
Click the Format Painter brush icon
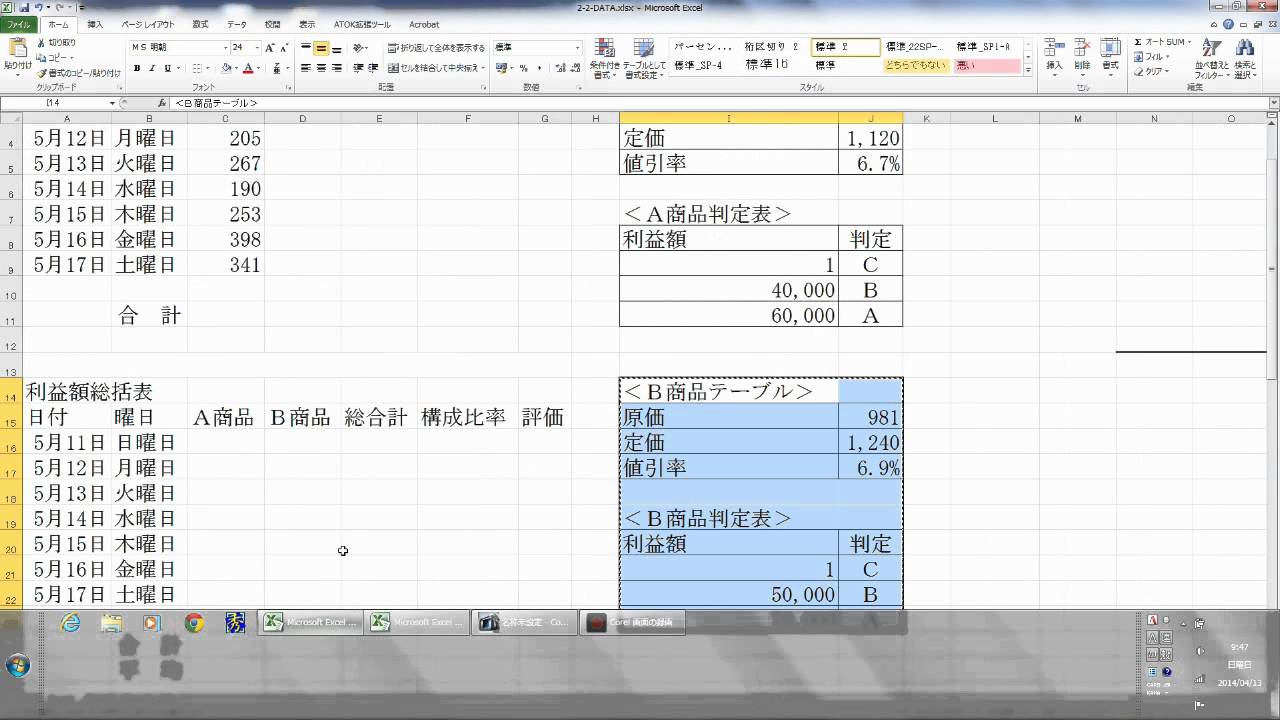coord(41,73)
